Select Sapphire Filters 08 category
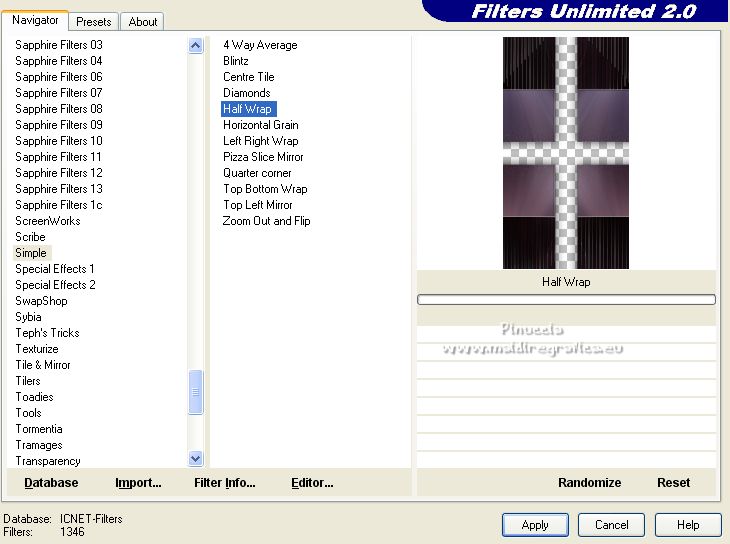This screenshot has height=544, width=730. tap(59, 109)
